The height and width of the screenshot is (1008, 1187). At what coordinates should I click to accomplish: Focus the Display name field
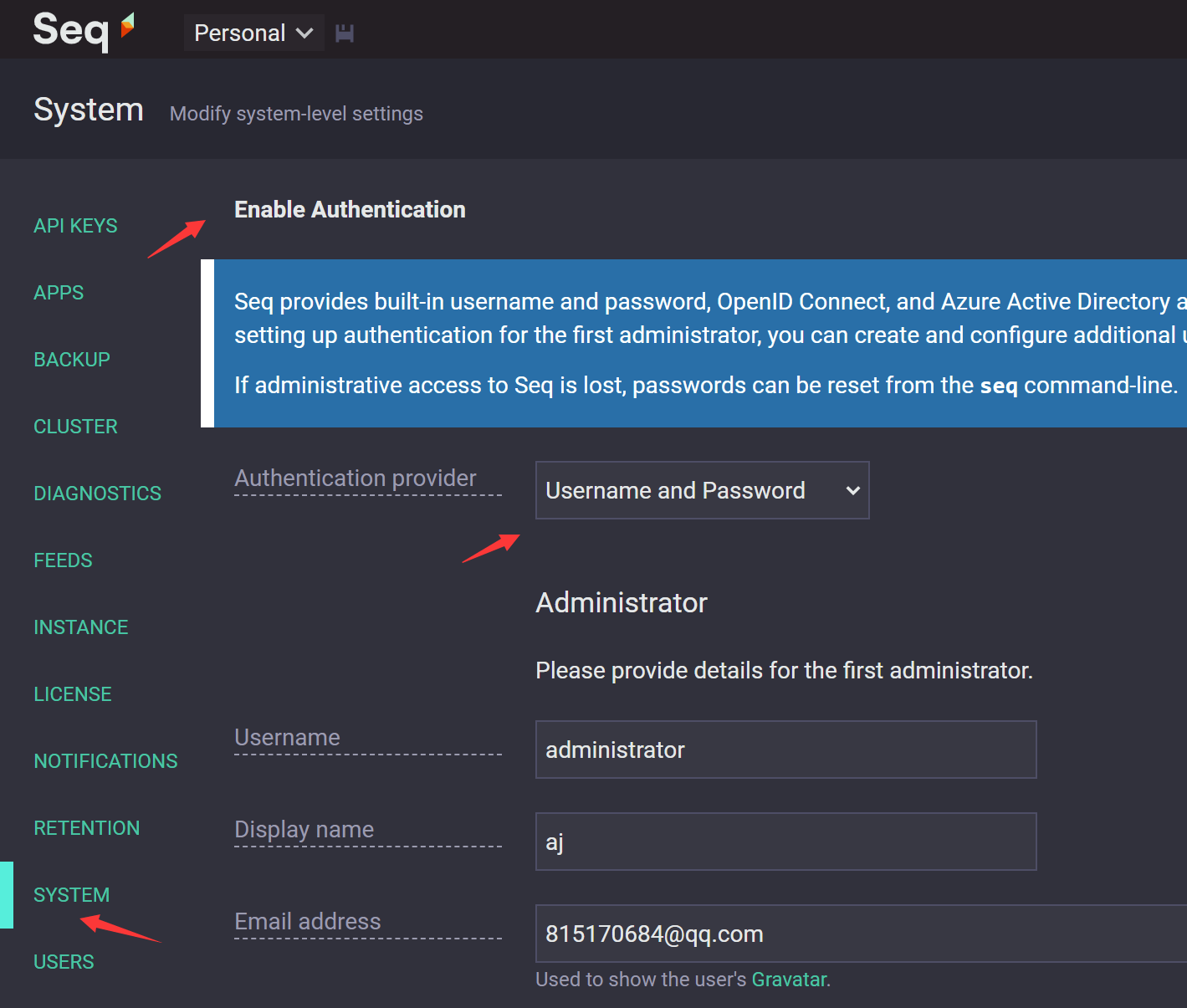[786, 842]
